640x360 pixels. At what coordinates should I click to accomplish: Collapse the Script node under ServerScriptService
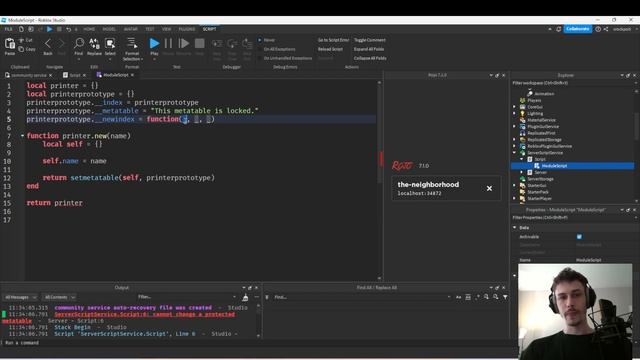522,159
